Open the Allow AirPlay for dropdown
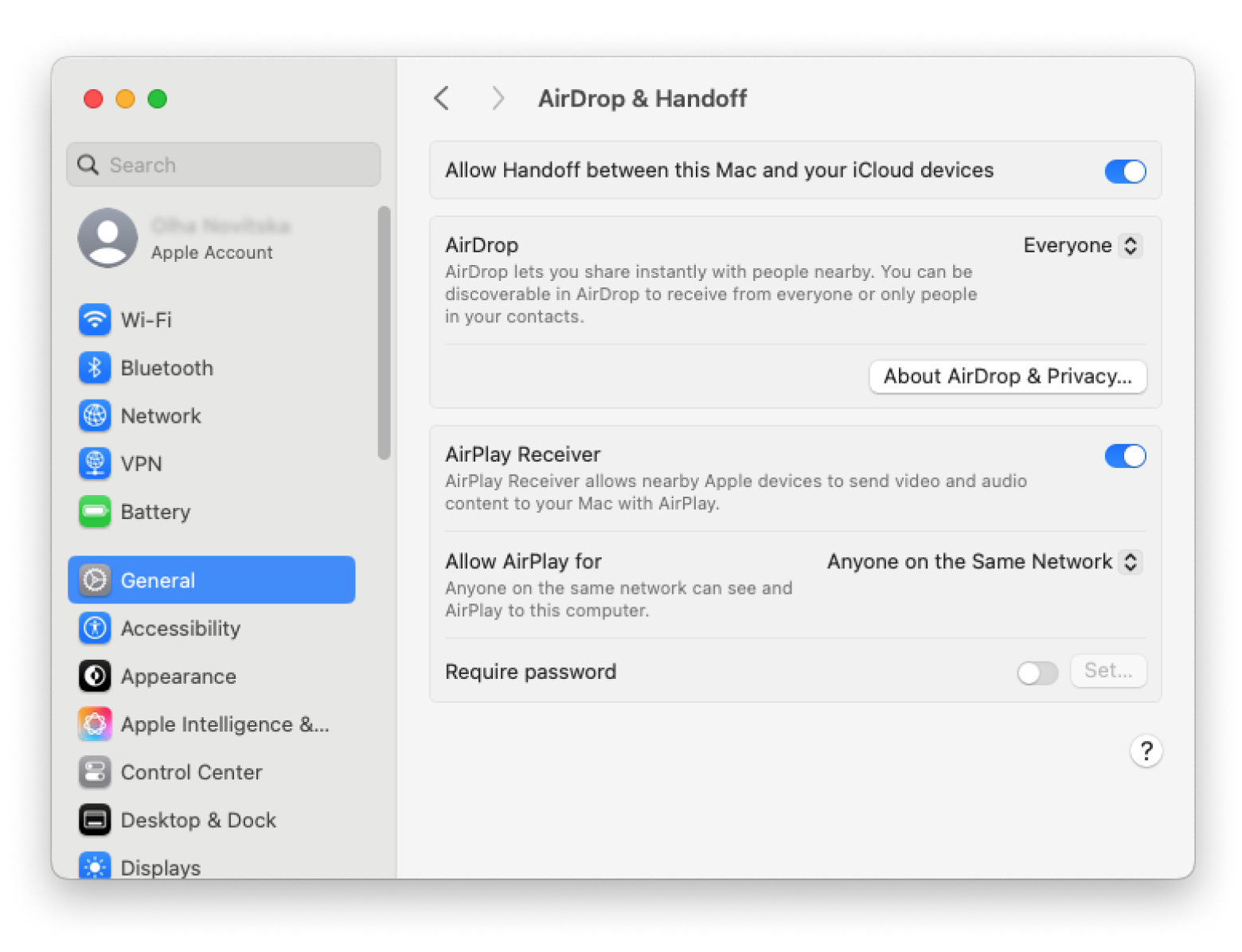The image size is (1242, 952). (985, 562)
